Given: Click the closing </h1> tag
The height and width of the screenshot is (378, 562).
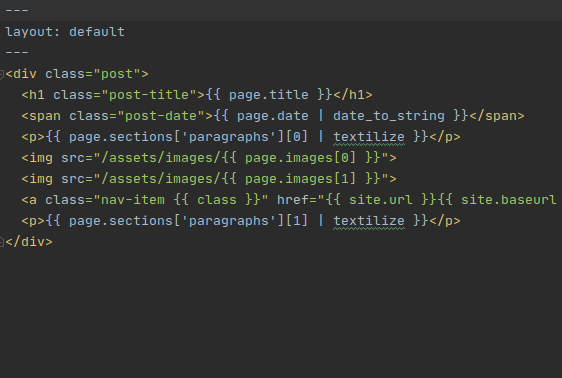Looking at the screenshot, I should tap(353, 95).
